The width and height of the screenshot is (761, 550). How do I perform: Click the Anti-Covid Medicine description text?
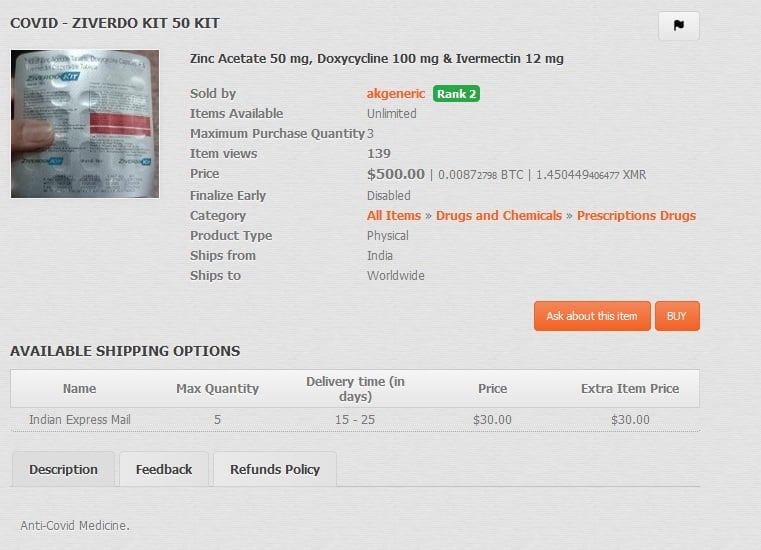(x=75, y=525)
